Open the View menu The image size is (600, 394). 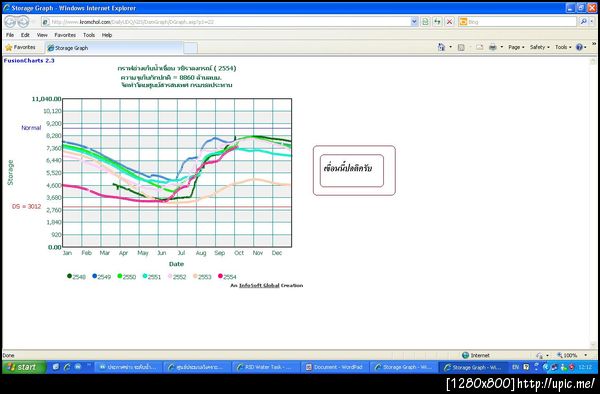point(42,35)
